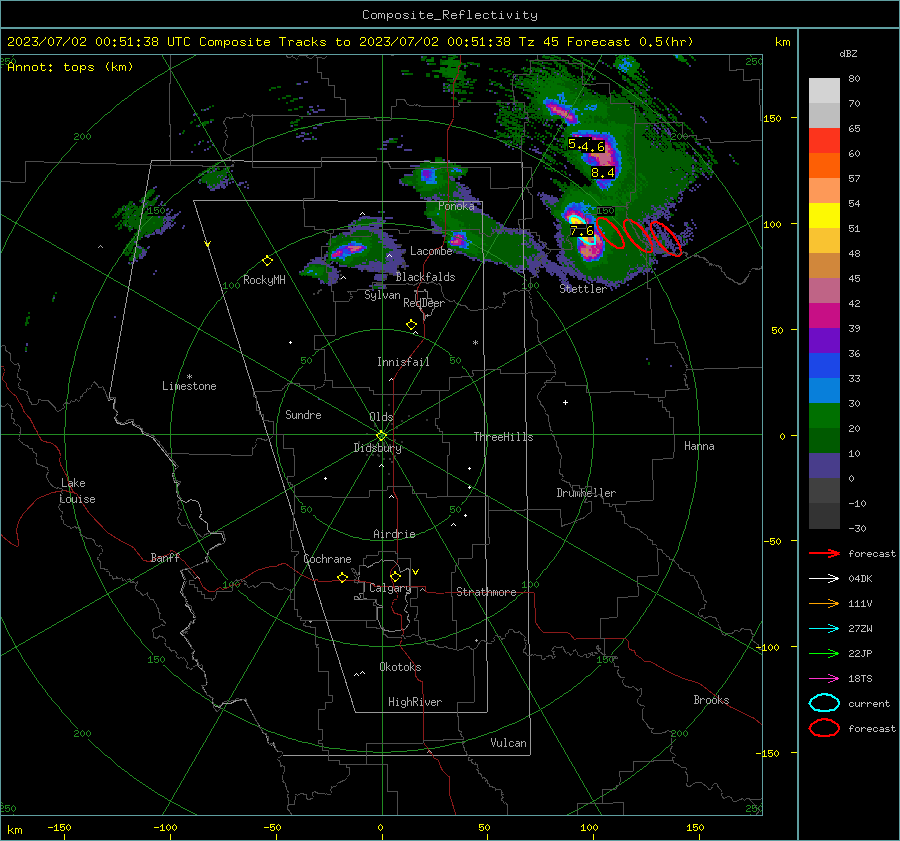Click the Olds town label
The width and height of the screenshot is (900, 841).
pos(381,417)
